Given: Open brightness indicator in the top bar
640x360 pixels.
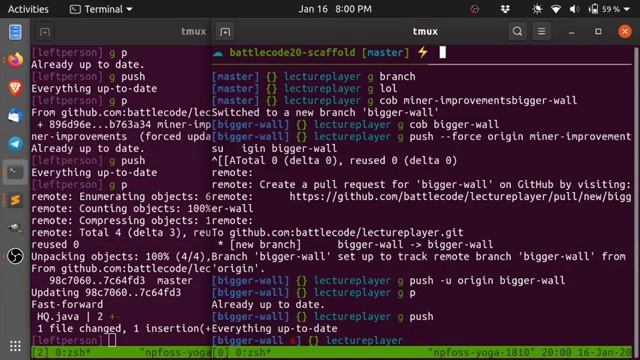Looking at the screenshot, I should point(537,9).
